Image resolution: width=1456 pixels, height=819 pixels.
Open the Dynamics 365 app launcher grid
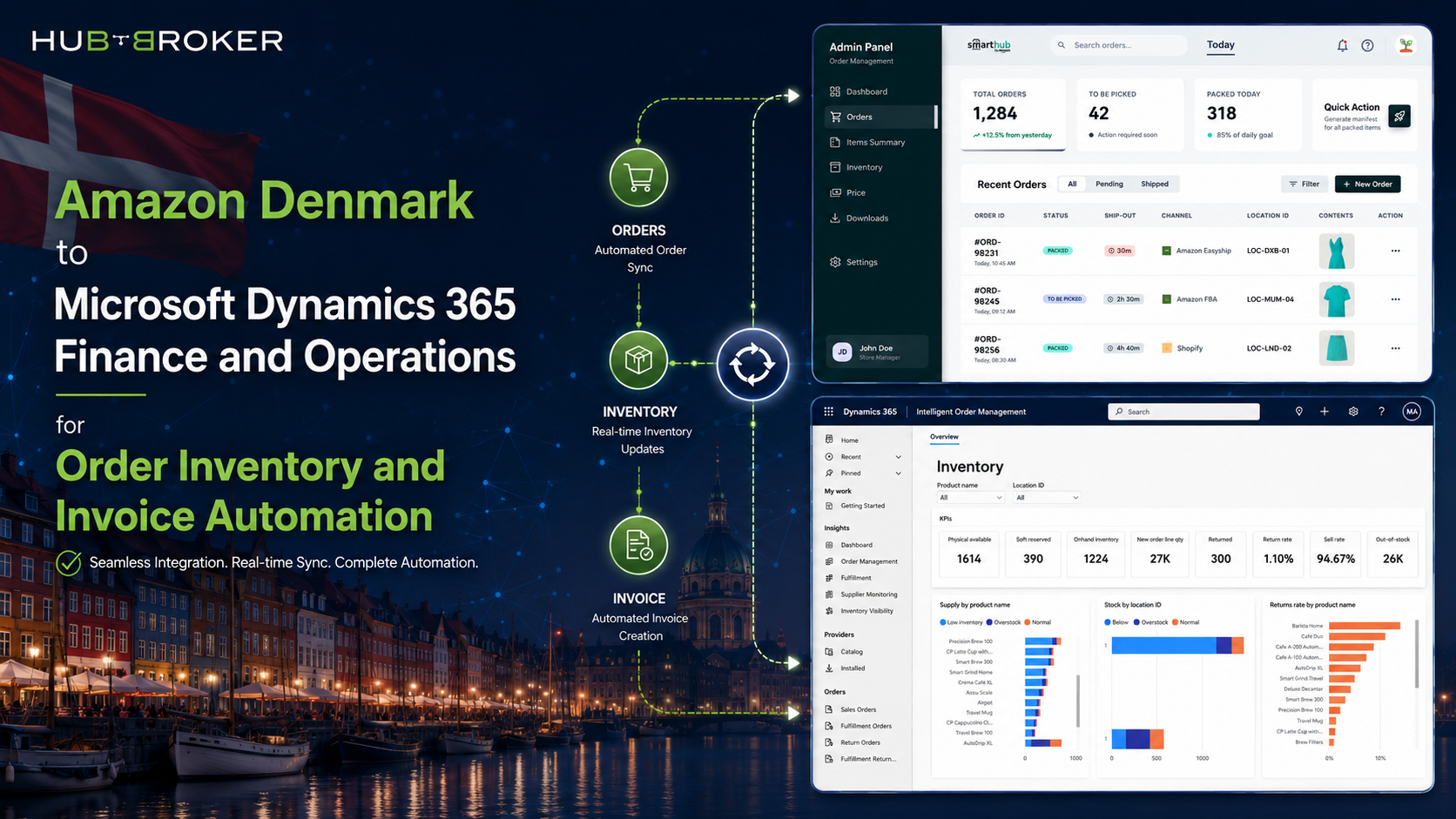(828, 412)
